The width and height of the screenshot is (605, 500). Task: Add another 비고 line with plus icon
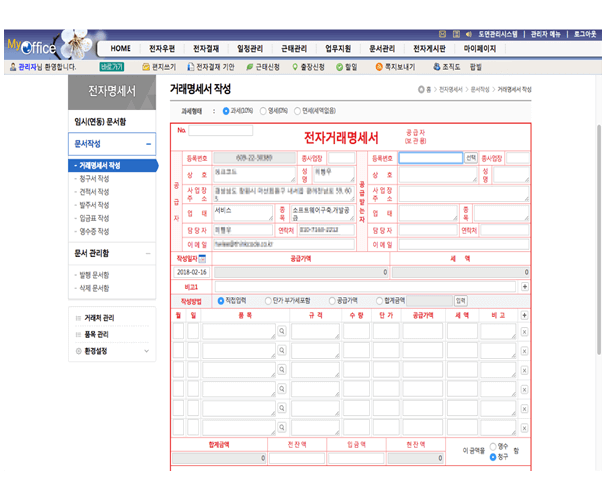click(x=525, y=287)
